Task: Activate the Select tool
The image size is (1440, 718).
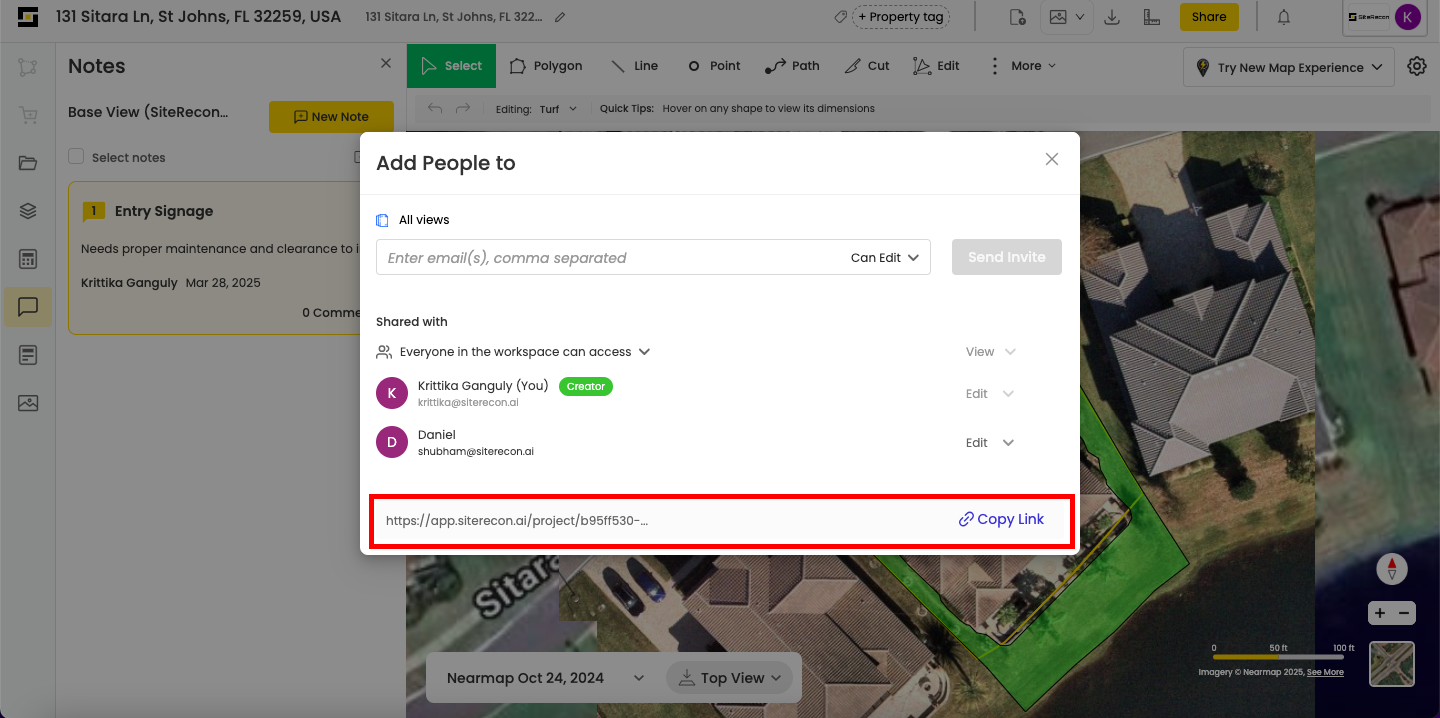Action: click(451, 66)
